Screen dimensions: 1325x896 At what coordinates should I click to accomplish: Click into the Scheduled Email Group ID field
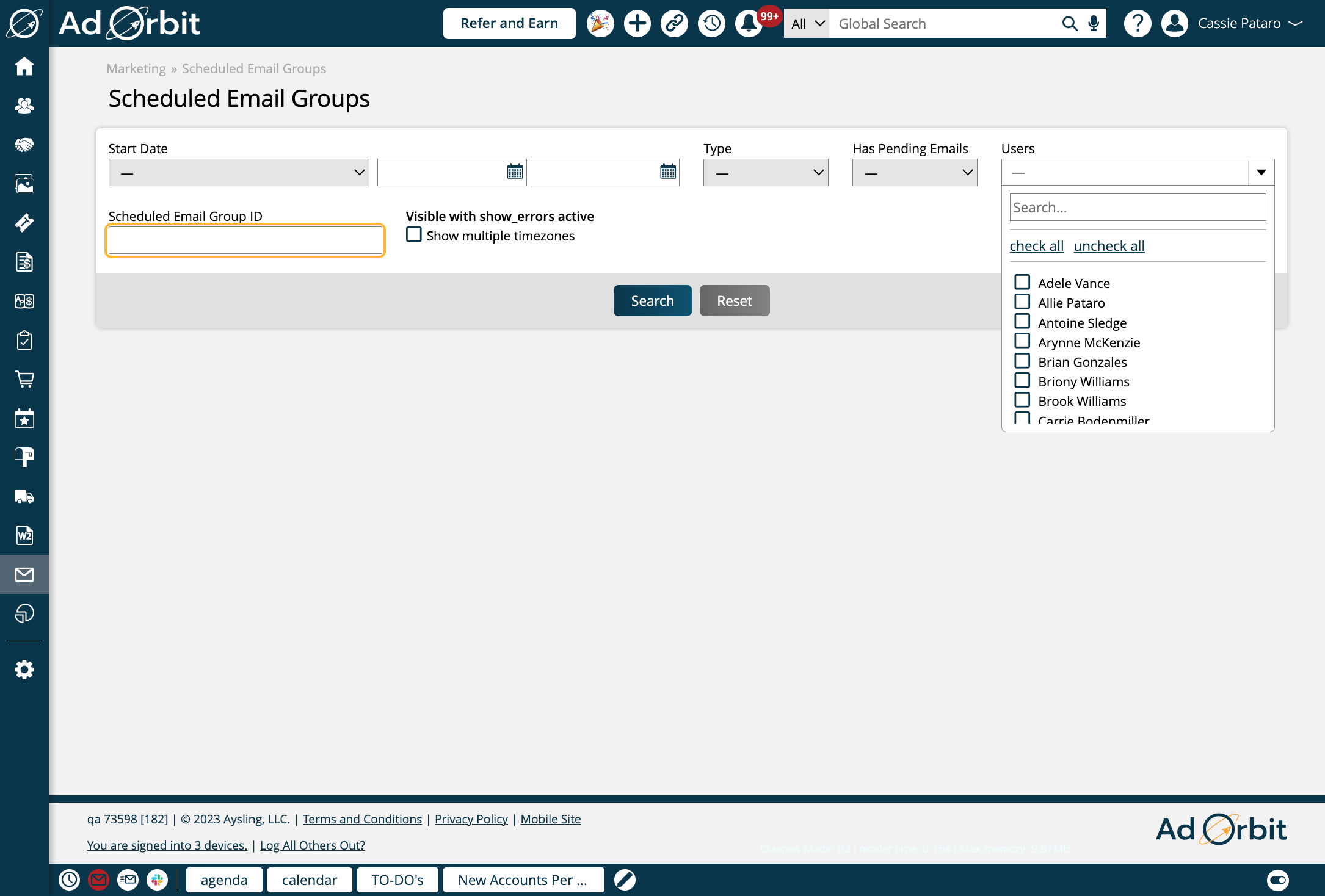(x=245, y=240)
